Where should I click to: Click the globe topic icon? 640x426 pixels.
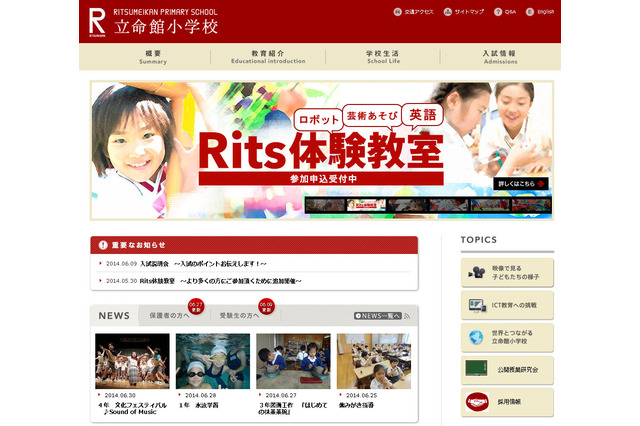[476, 337]
